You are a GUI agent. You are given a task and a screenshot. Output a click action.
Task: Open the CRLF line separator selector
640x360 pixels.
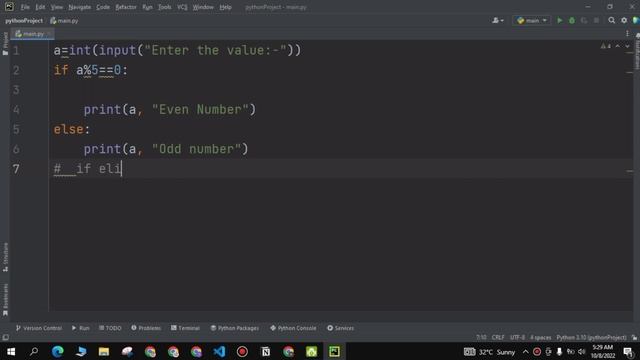[498, 338]
